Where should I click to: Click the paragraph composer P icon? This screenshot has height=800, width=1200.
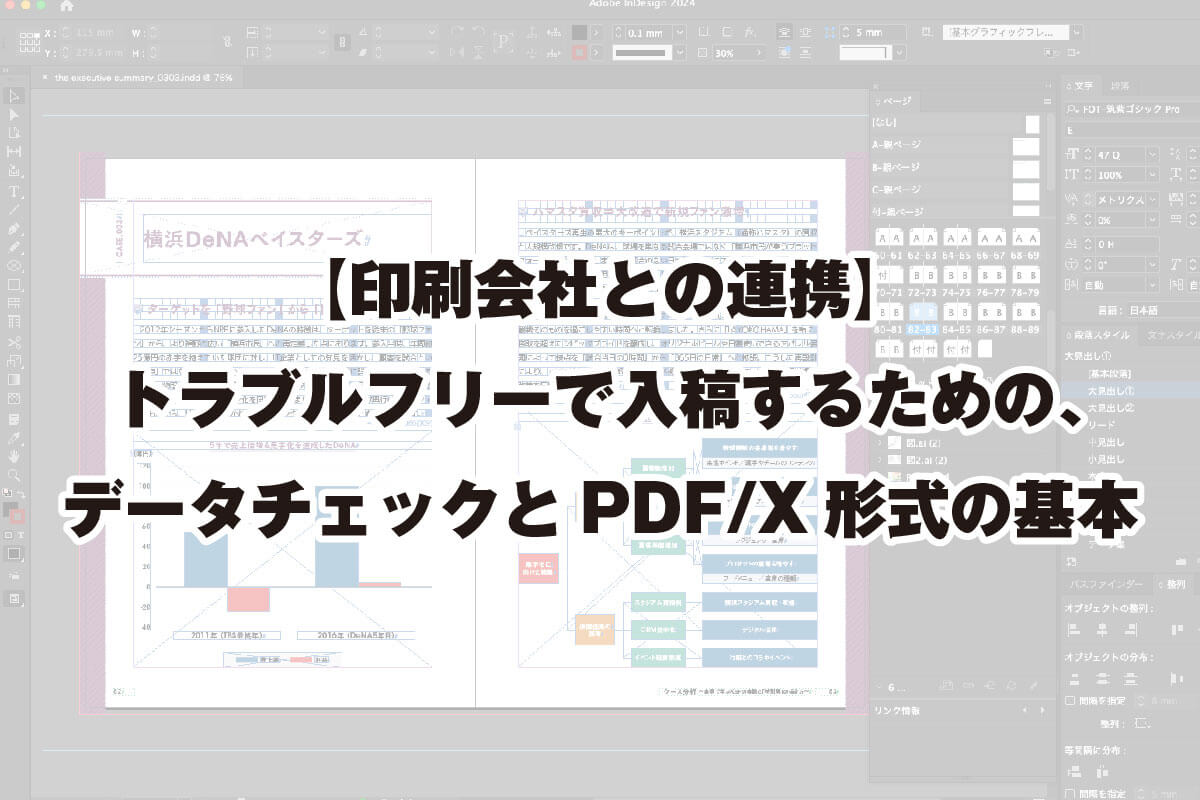coord(503,42)
